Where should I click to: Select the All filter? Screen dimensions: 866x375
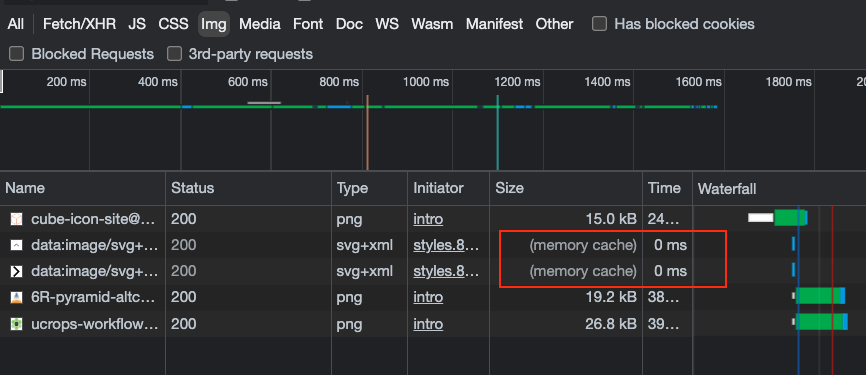pyautogui.click(x=15, y=24)
